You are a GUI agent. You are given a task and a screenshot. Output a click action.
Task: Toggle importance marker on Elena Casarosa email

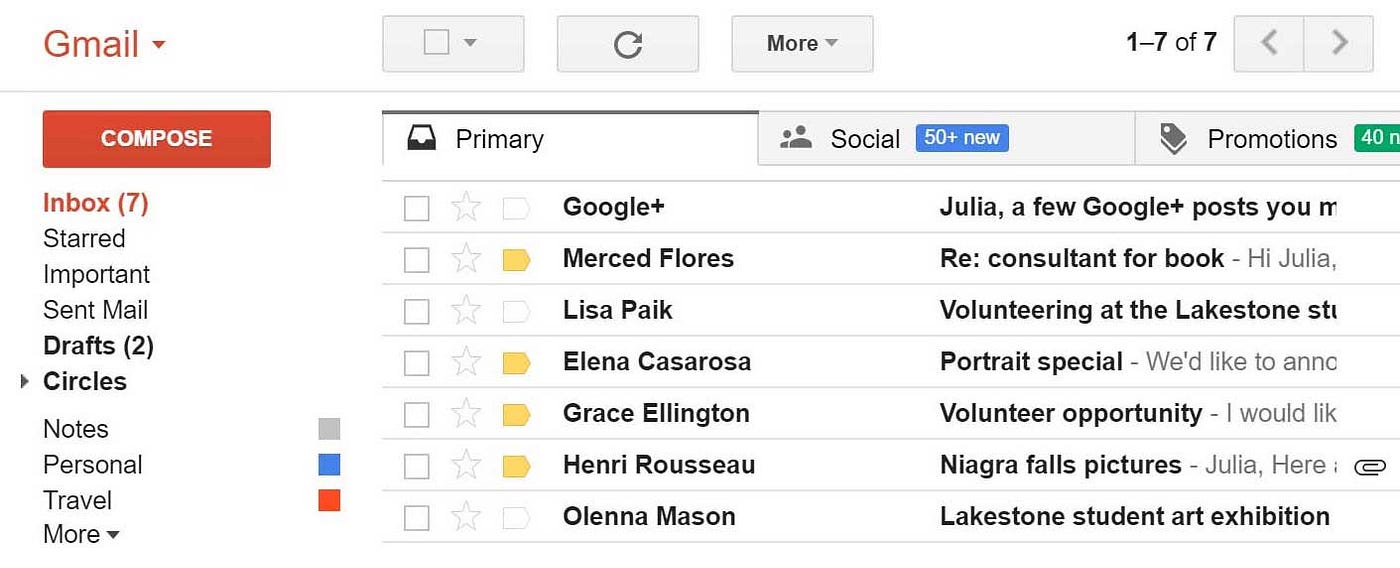click(x=516, y=362)
